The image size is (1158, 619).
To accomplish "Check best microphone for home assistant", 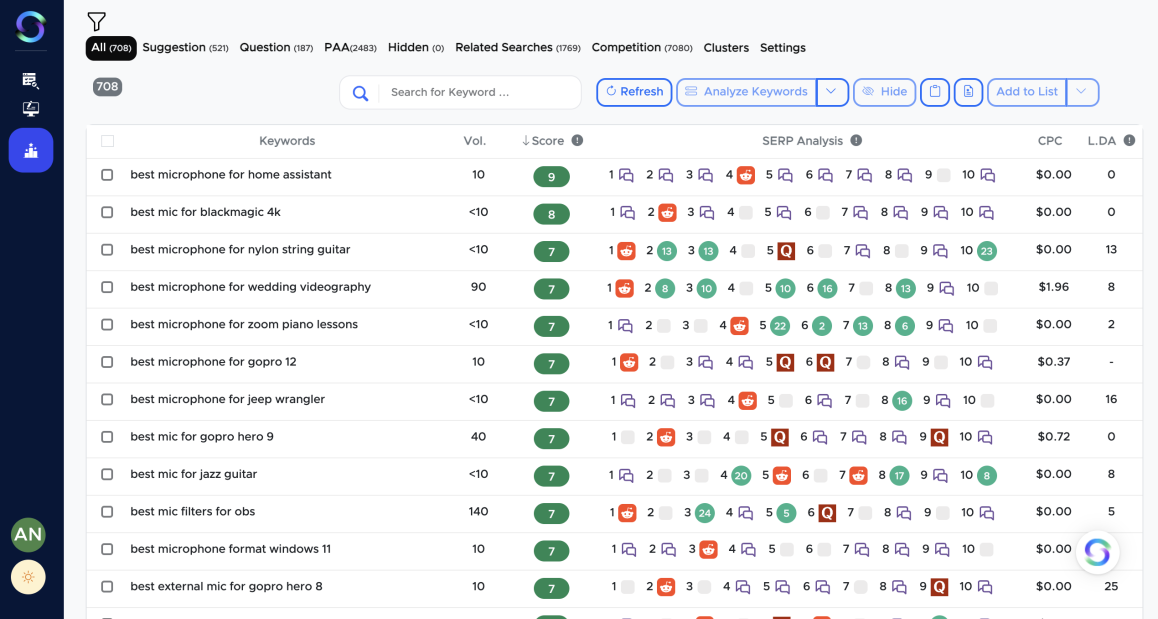I will [x=107, y=175].
